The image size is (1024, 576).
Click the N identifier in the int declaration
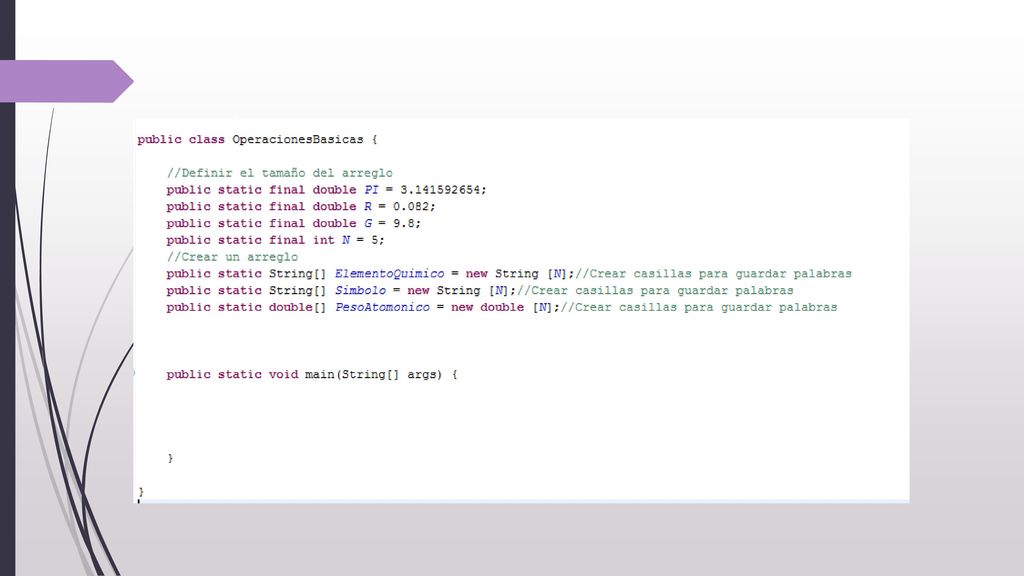[x=346, y=240]
